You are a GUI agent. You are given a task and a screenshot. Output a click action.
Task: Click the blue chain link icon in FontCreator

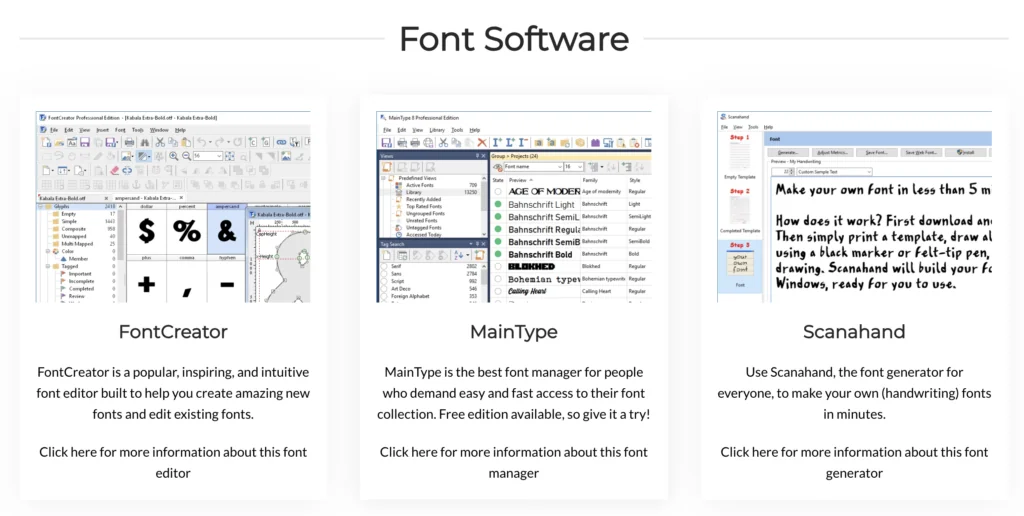click(x=281, y=142)
